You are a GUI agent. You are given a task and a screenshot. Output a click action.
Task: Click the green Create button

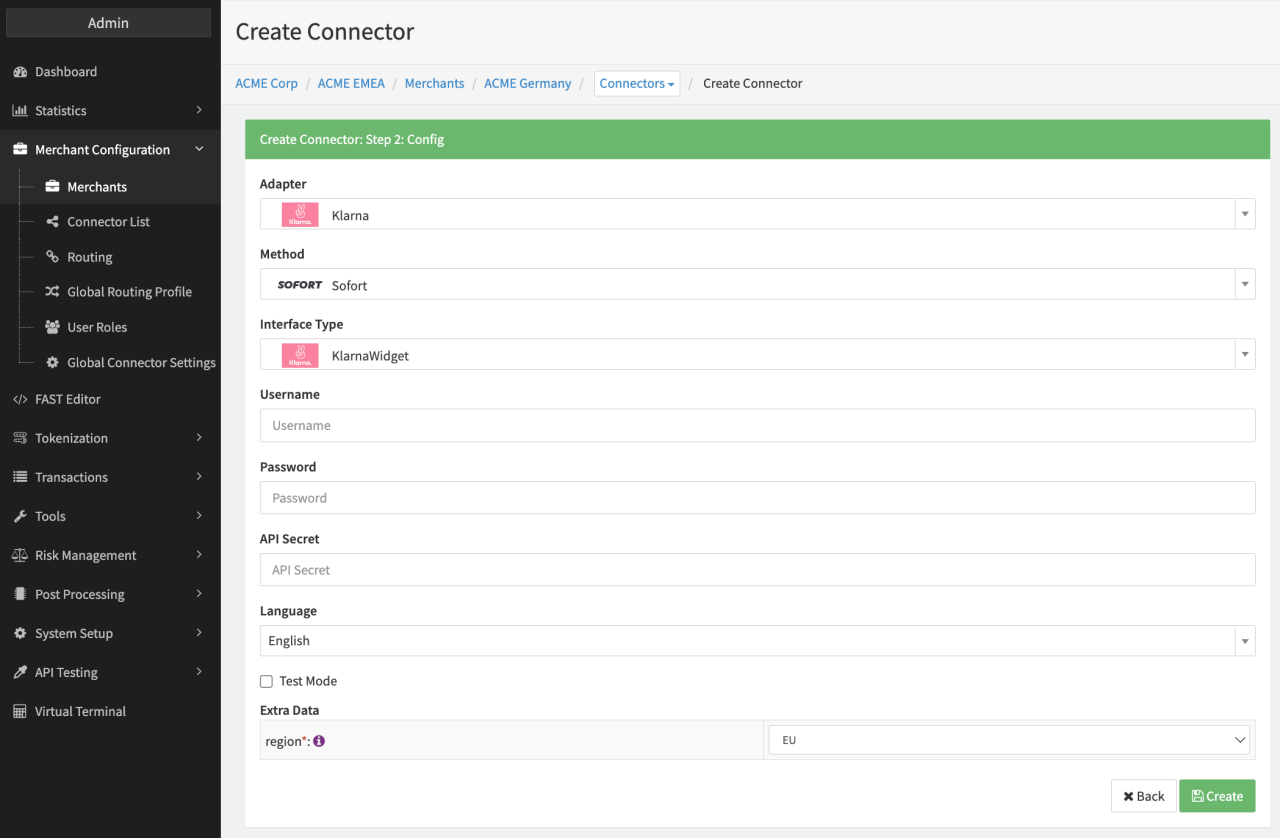(x=1217, y=796)
